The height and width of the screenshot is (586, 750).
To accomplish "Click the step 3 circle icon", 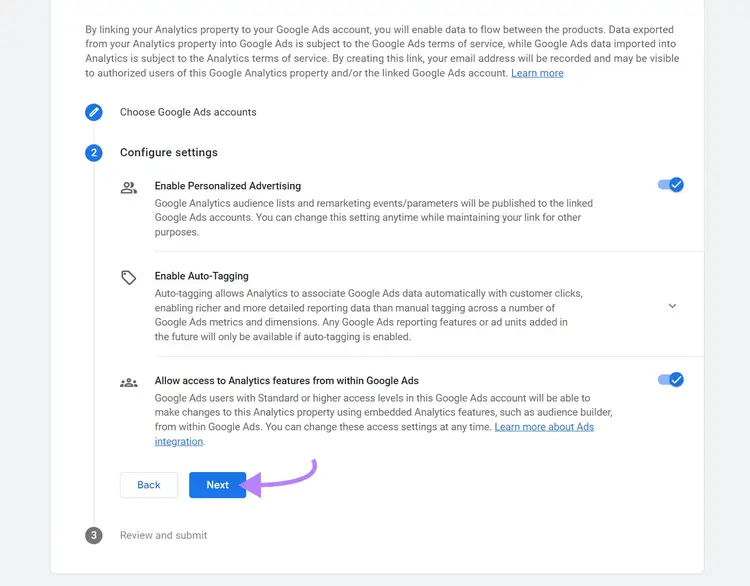I will pos(94,535).
